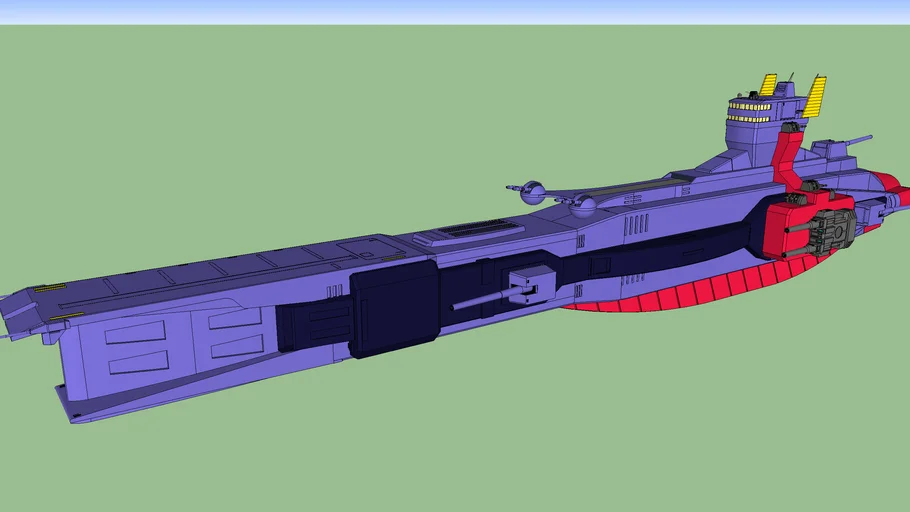Click the right yellow antenna panel on bridge

pos(814,96)
